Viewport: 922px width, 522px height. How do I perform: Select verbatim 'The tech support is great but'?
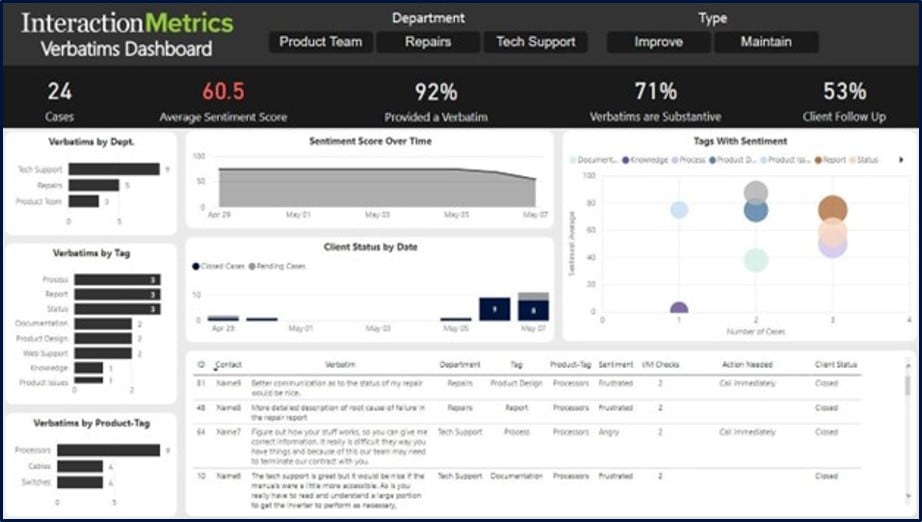point(338,490)
